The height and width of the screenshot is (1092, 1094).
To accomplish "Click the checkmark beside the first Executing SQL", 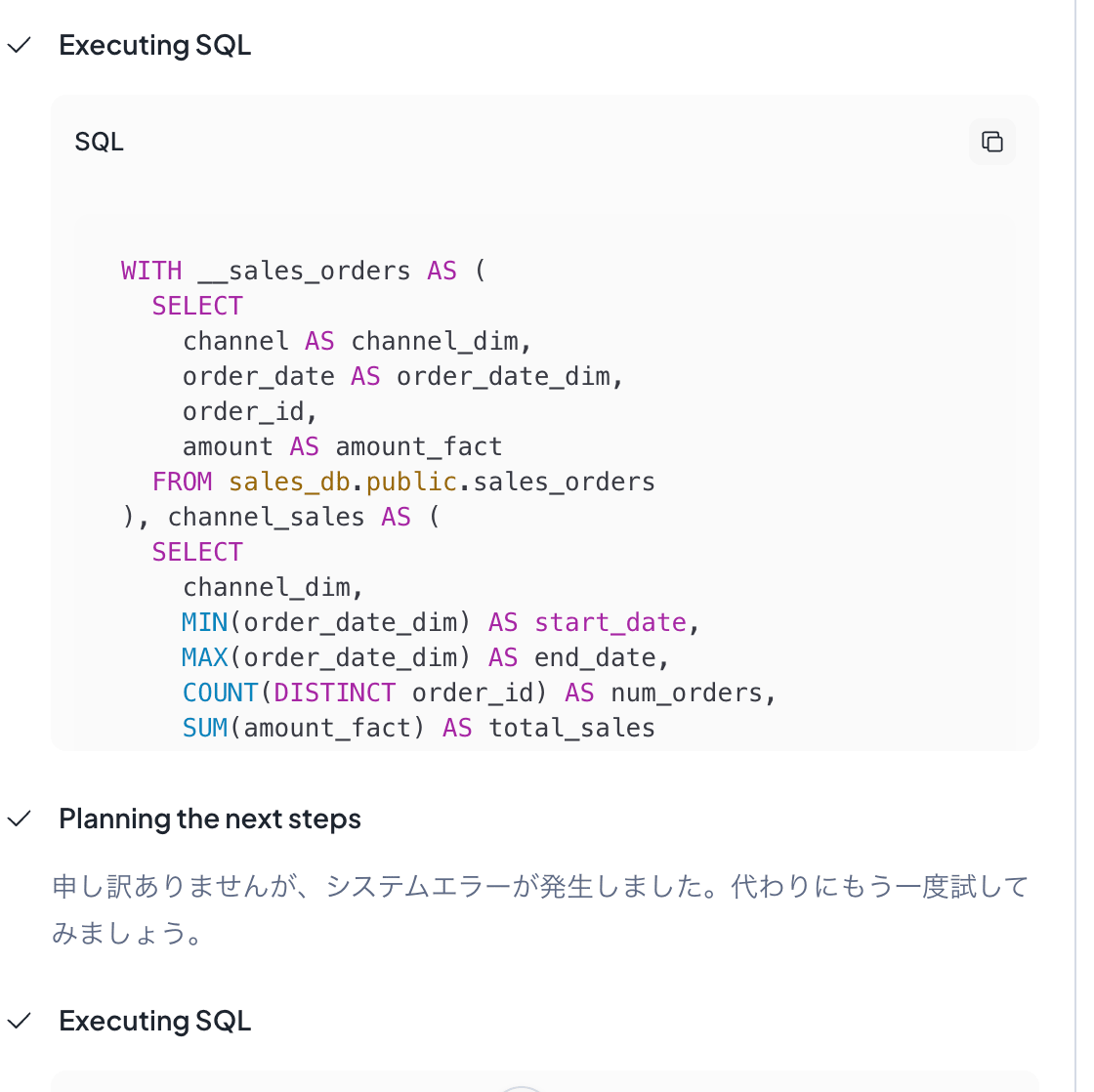I will (x=20, y=45).
